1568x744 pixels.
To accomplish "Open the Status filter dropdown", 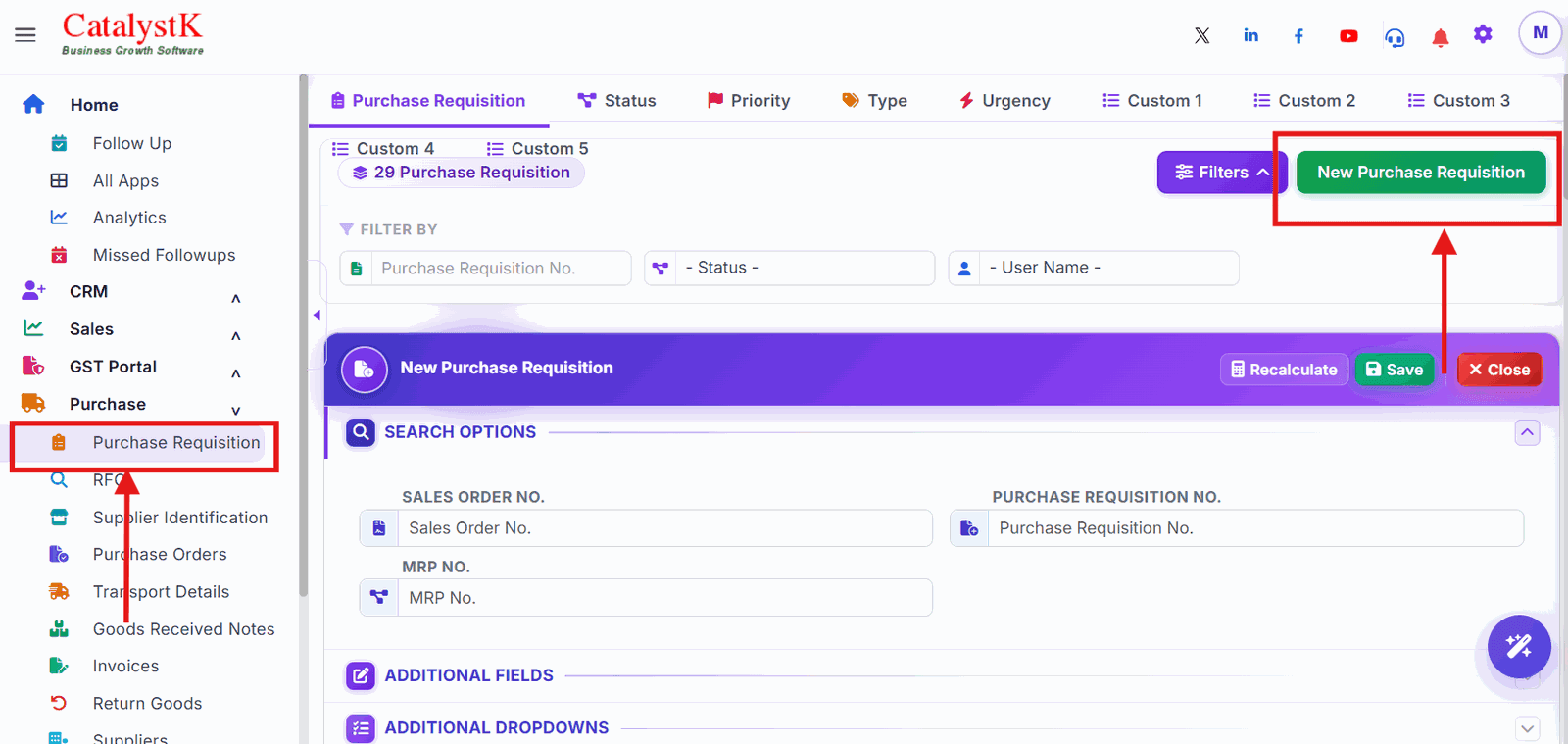I will pos(789,268).
